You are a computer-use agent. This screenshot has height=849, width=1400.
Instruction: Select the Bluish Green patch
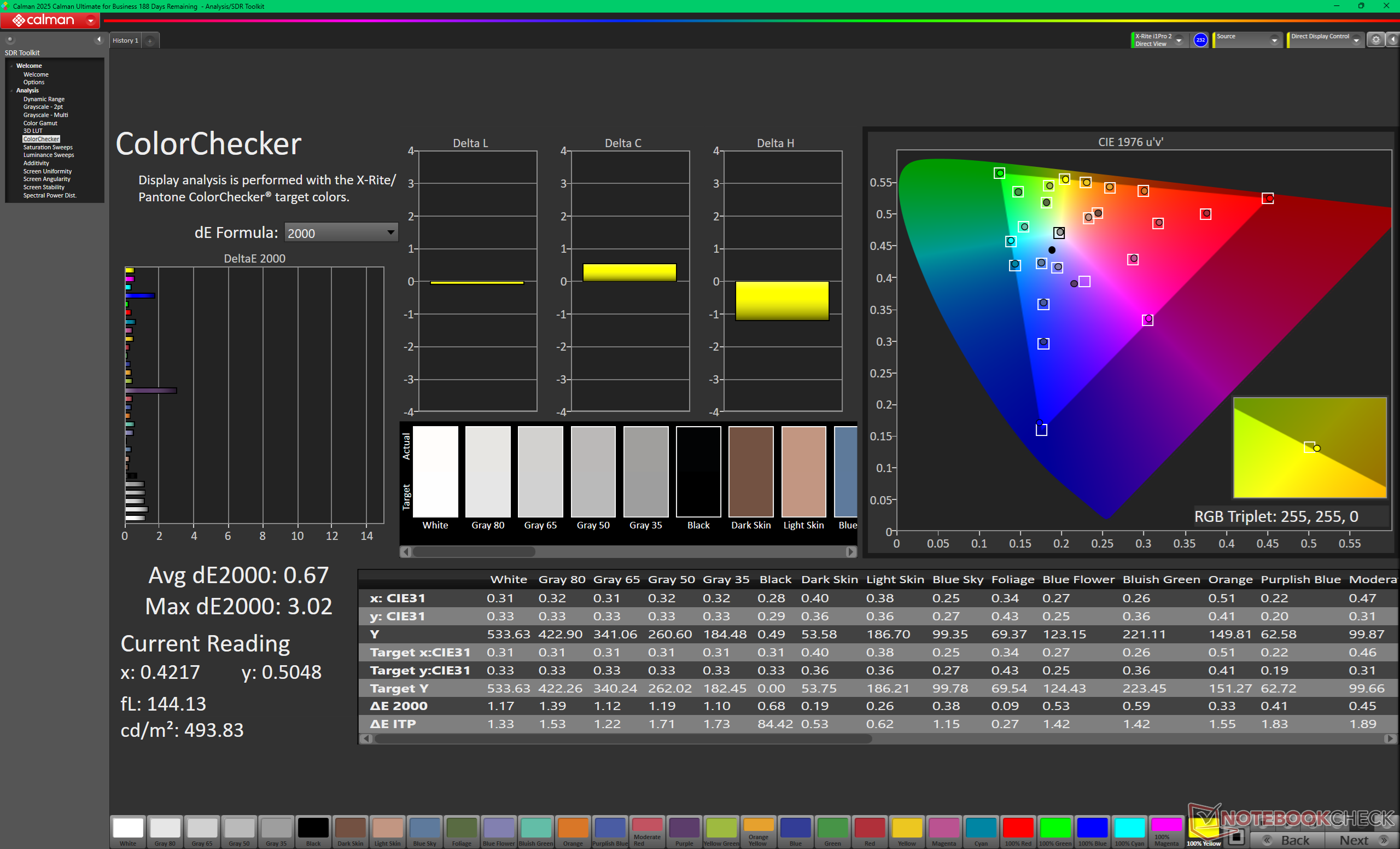point(536,832)
